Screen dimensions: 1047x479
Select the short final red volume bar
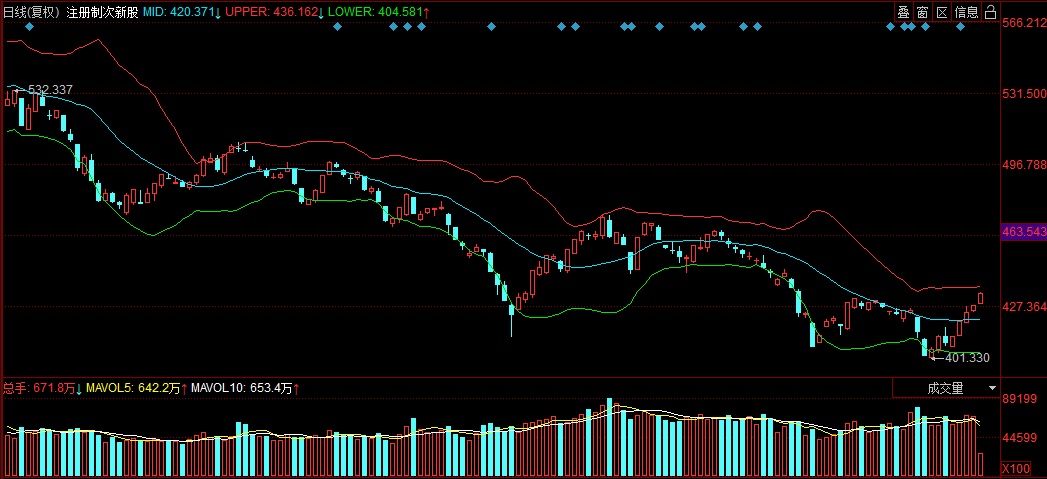coord(981,463)
